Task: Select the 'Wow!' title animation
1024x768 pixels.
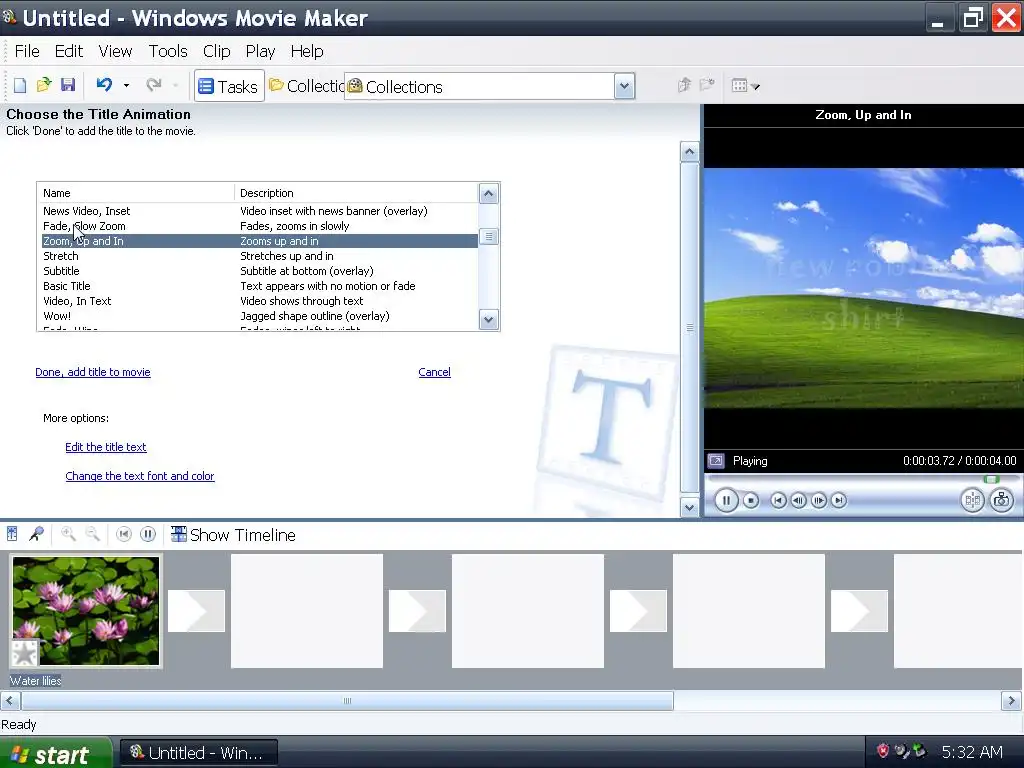Action: click(260, 316)
